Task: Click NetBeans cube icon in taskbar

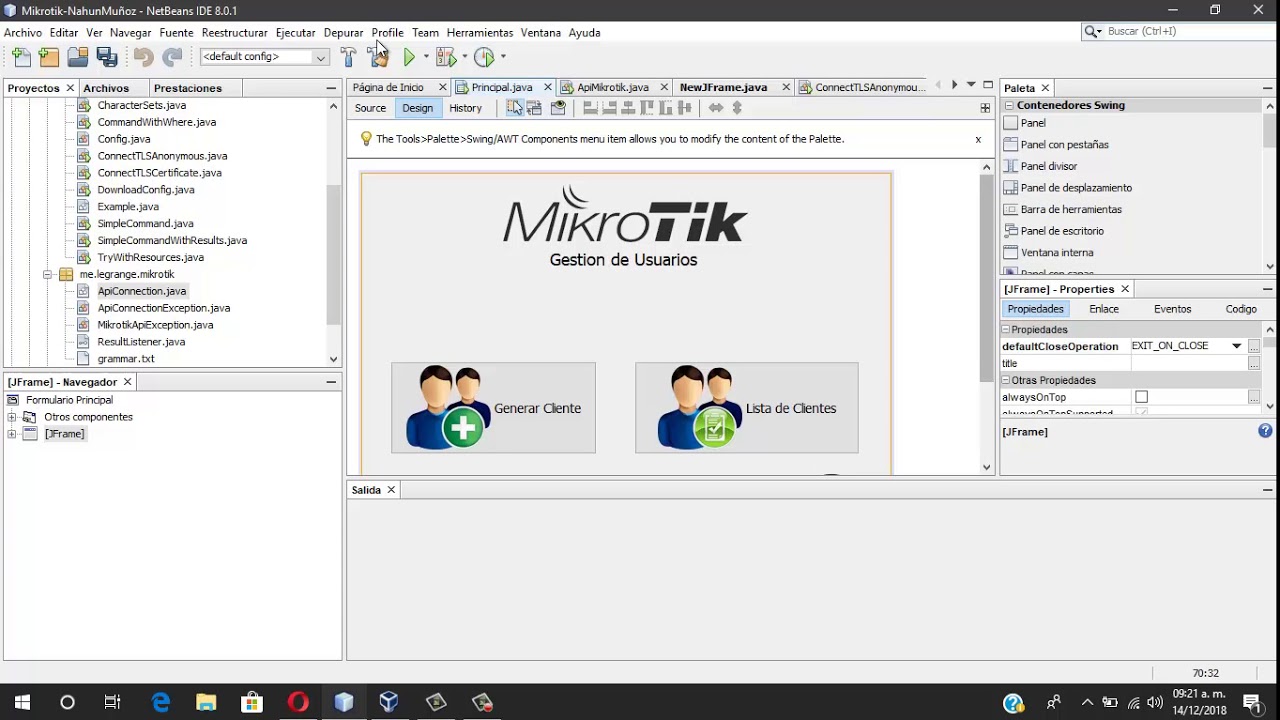Action: point(344,702)
